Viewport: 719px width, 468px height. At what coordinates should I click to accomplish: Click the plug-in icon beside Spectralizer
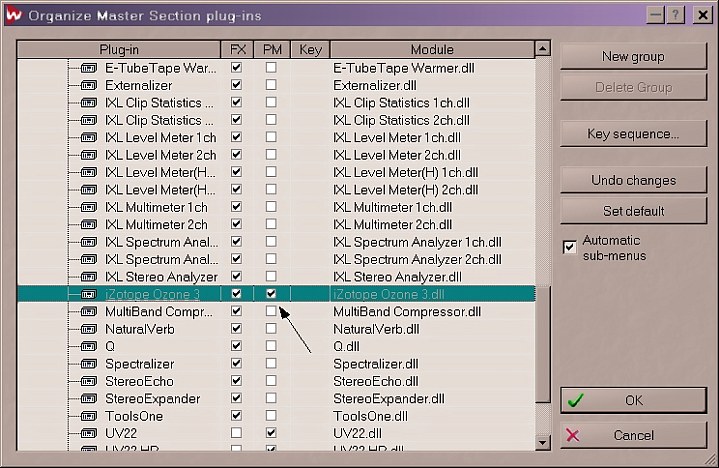pyautogui.click(x=88, y=364)
